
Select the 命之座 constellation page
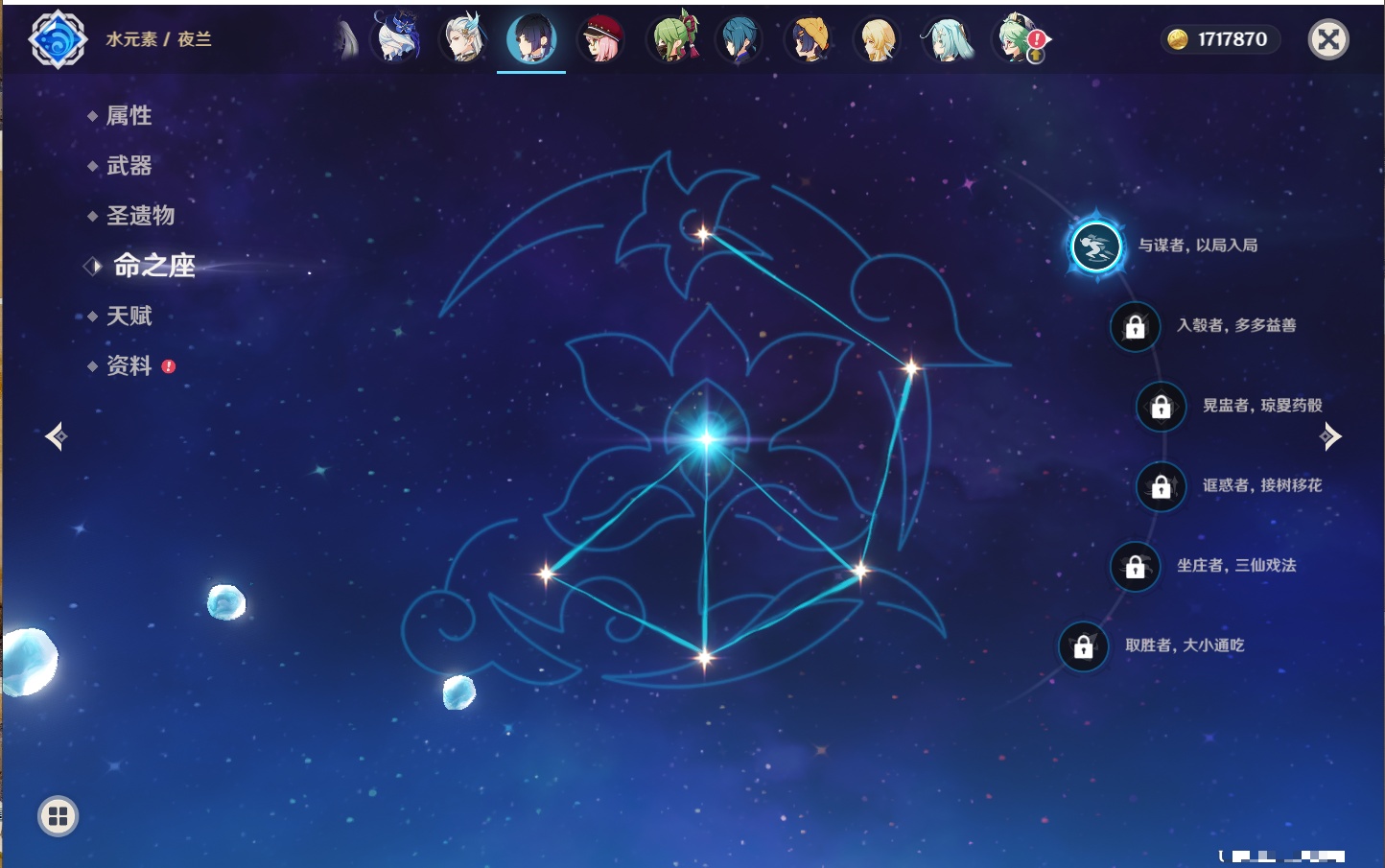(154, 266)
